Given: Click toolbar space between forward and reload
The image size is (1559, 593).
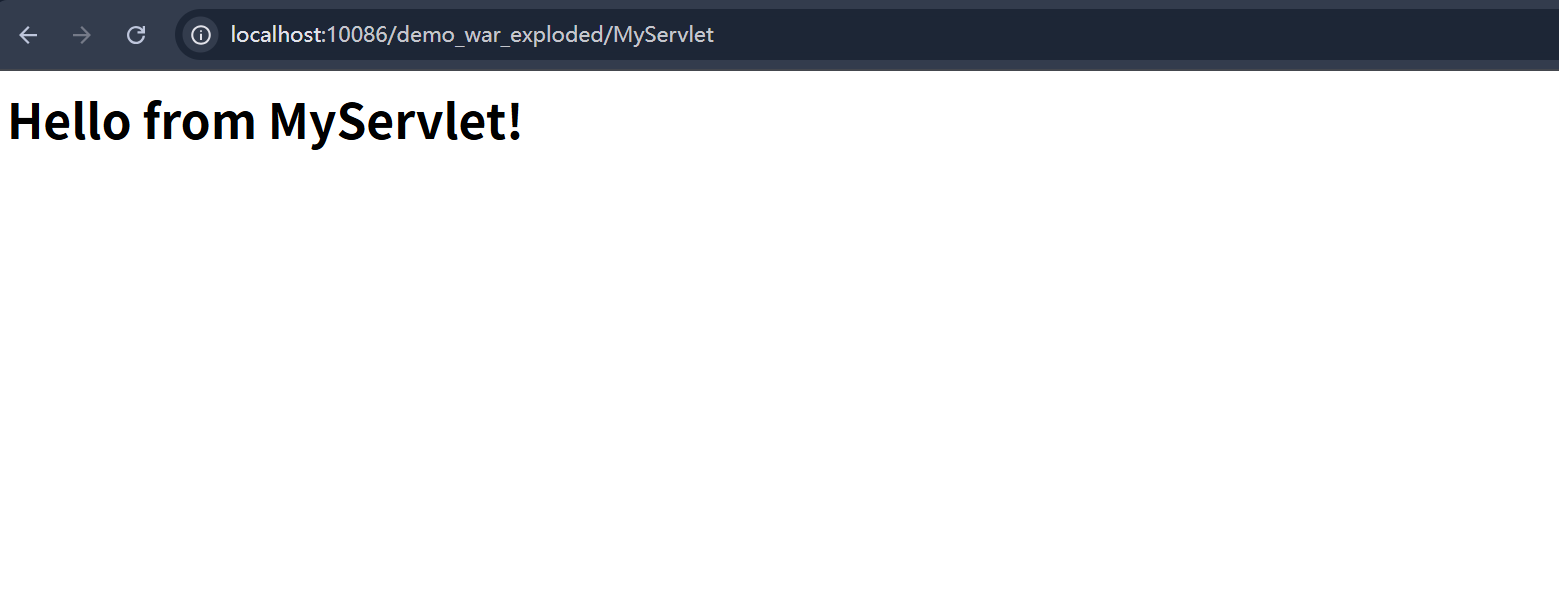Looking at the screenshot, I should (109, 35).
